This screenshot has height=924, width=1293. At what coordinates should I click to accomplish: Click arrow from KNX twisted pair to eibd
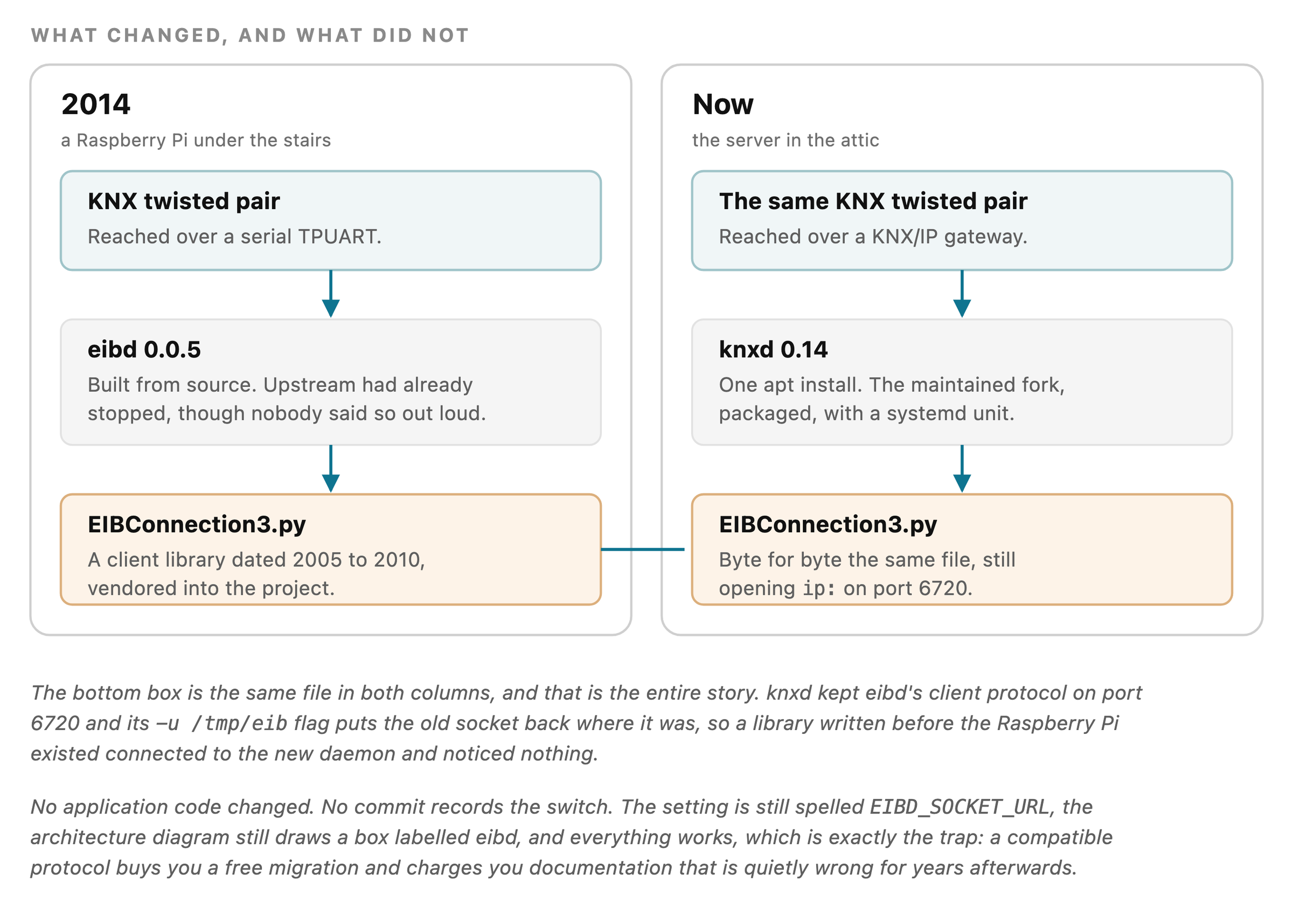coord(330,294)
